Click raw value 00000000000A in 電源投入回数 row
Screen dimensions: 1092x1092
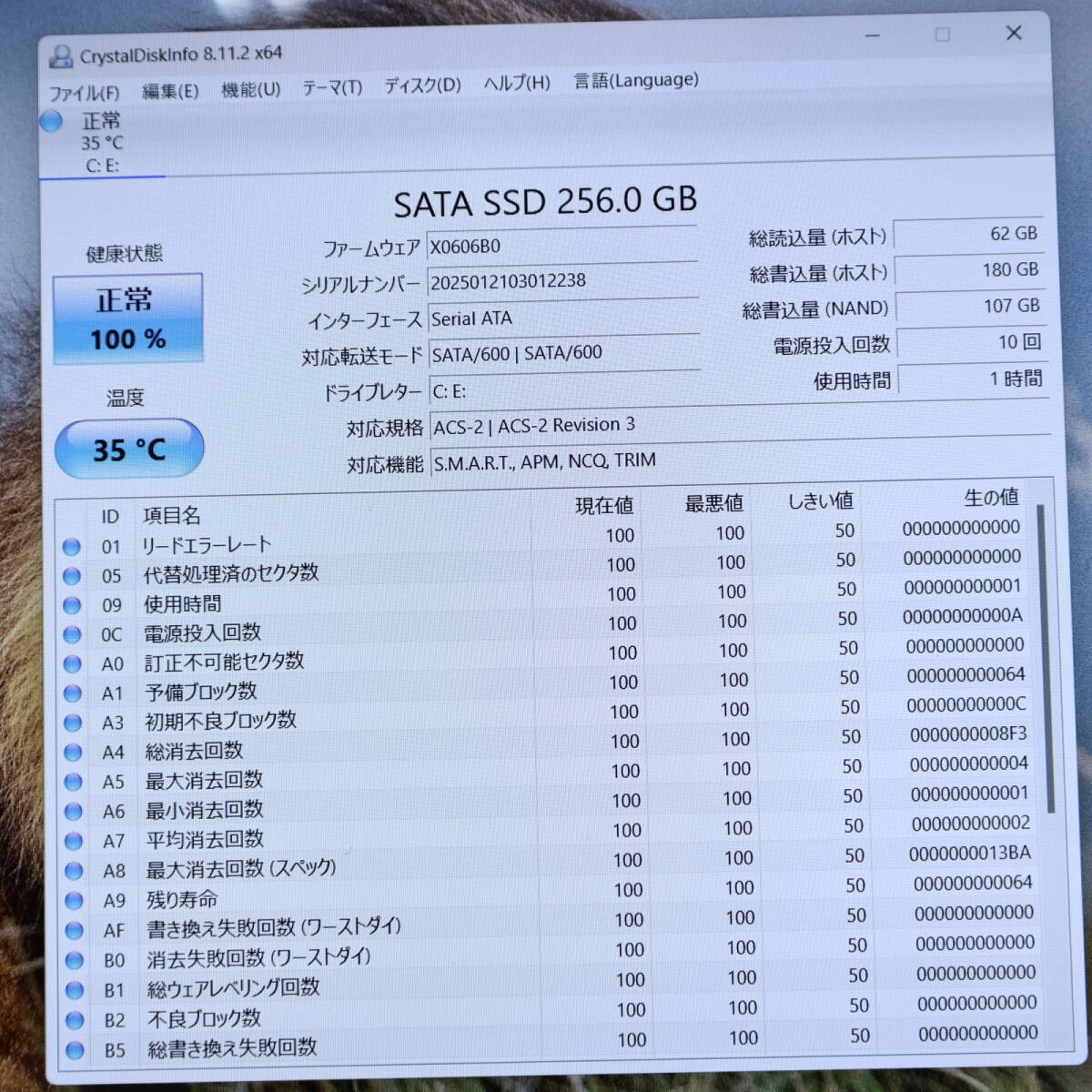tap(963, 616)
